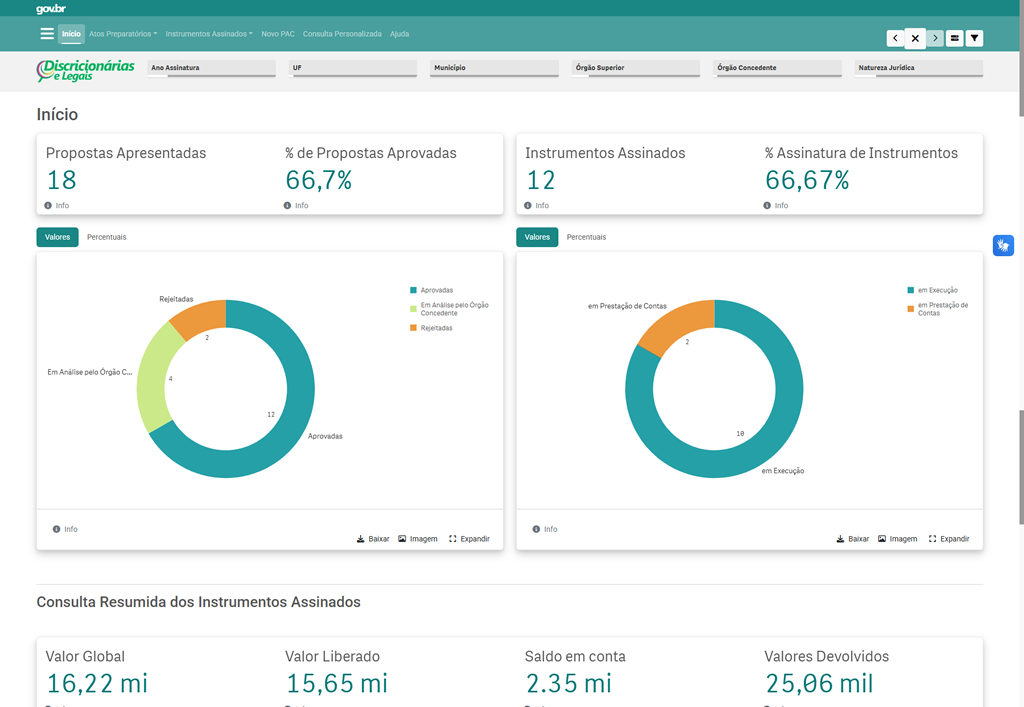Viewport: 1024px width, 707px height.
Task: Click Baixar on the instruments chart
Action: coord(853,539)
